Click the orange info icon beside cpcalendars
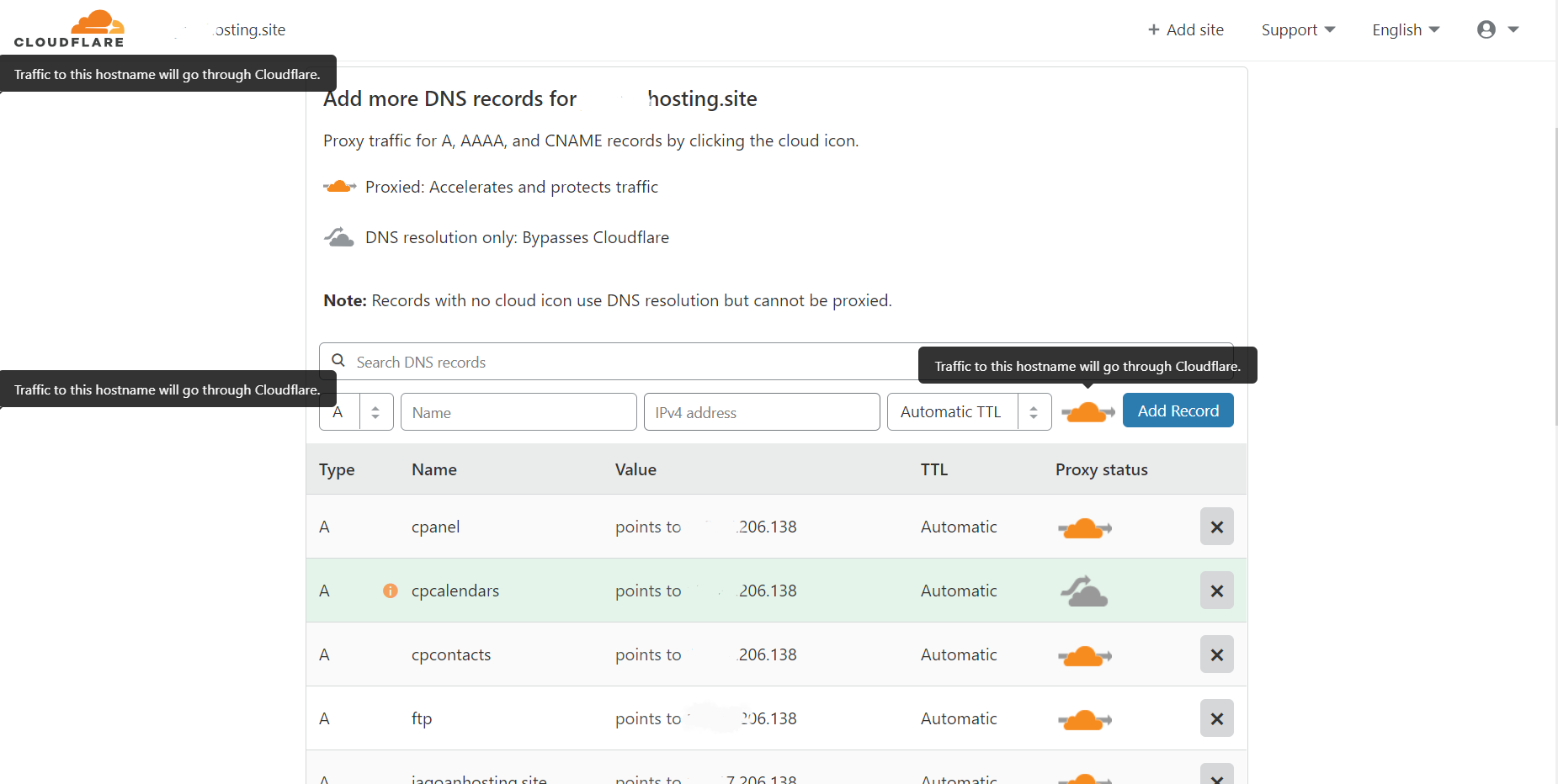The height and width of the screenshot is (784, 1558). pos(390,591)
